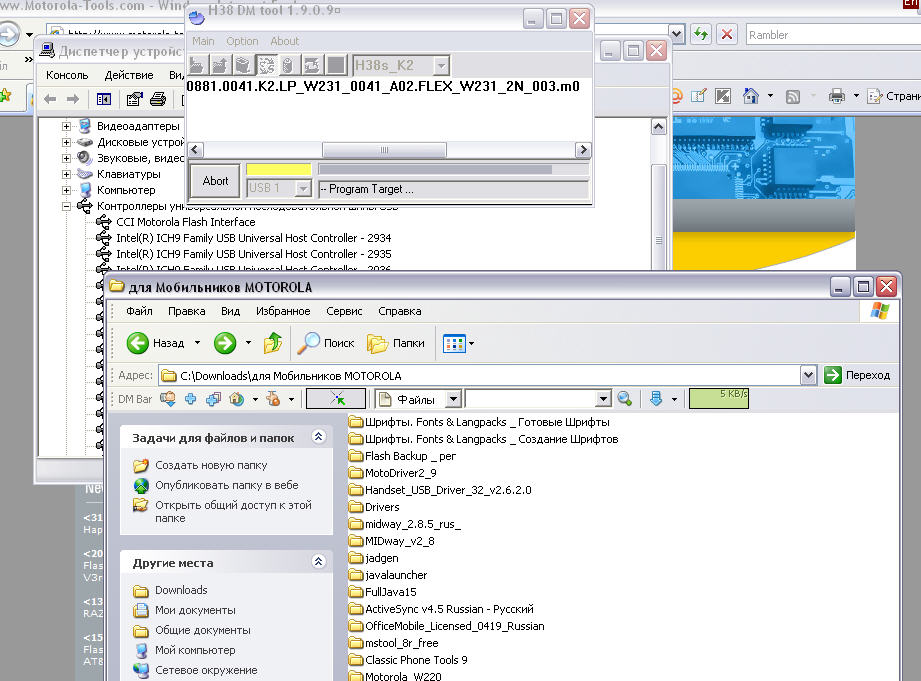Click Abort in H38 DM tool
This screenshot has width=921, height=681.
pyautogui.click(x=215, y=181)
